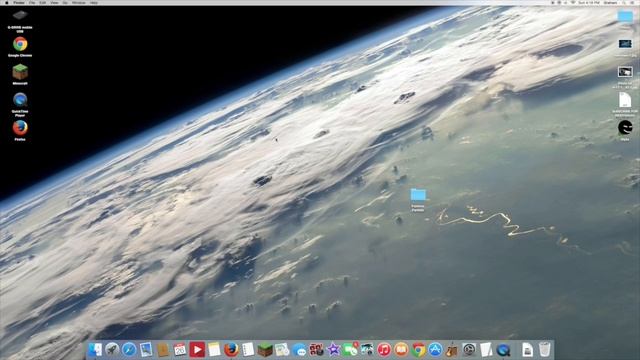Open the Apple menu
This screenshot has height=360, width=640.
tap(7, 2)
